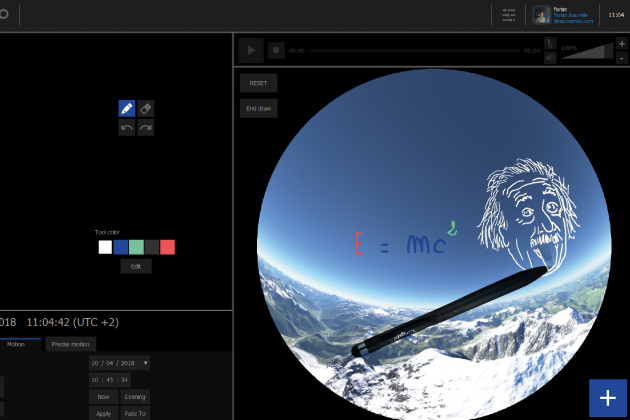
Task: Mute audio with the speaker icon
Action: pyautogui.click(x=550, y=58)
